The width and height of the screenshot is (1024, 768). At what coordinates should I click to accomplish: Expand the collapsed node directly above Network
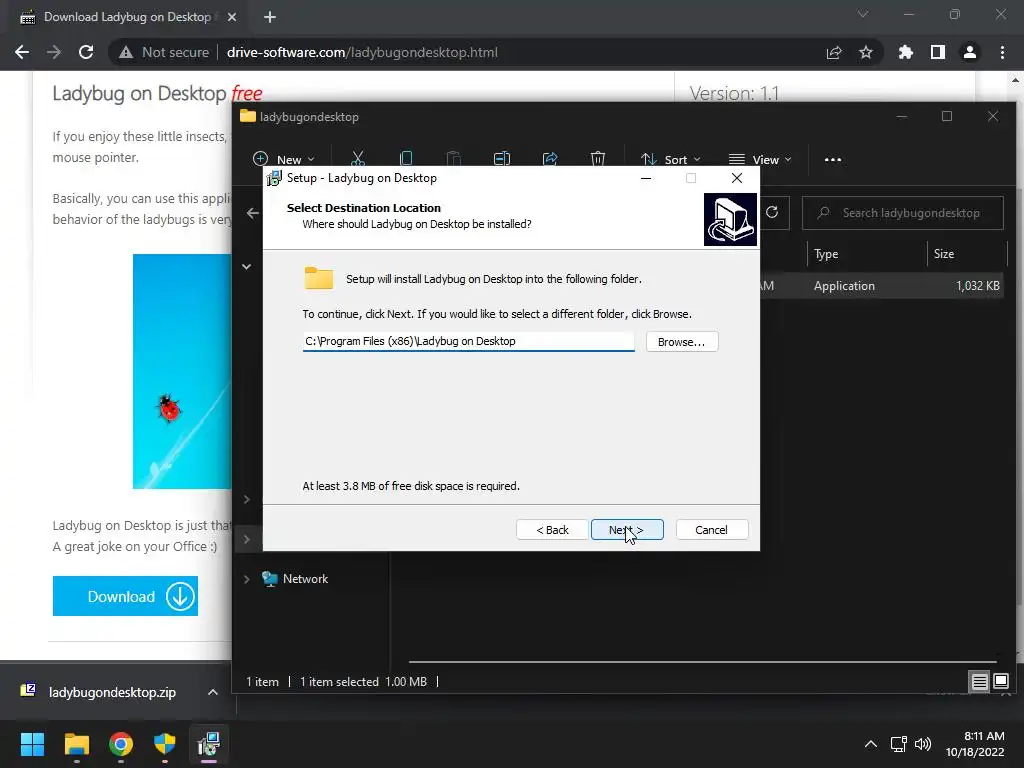click(x=247, y=539)
